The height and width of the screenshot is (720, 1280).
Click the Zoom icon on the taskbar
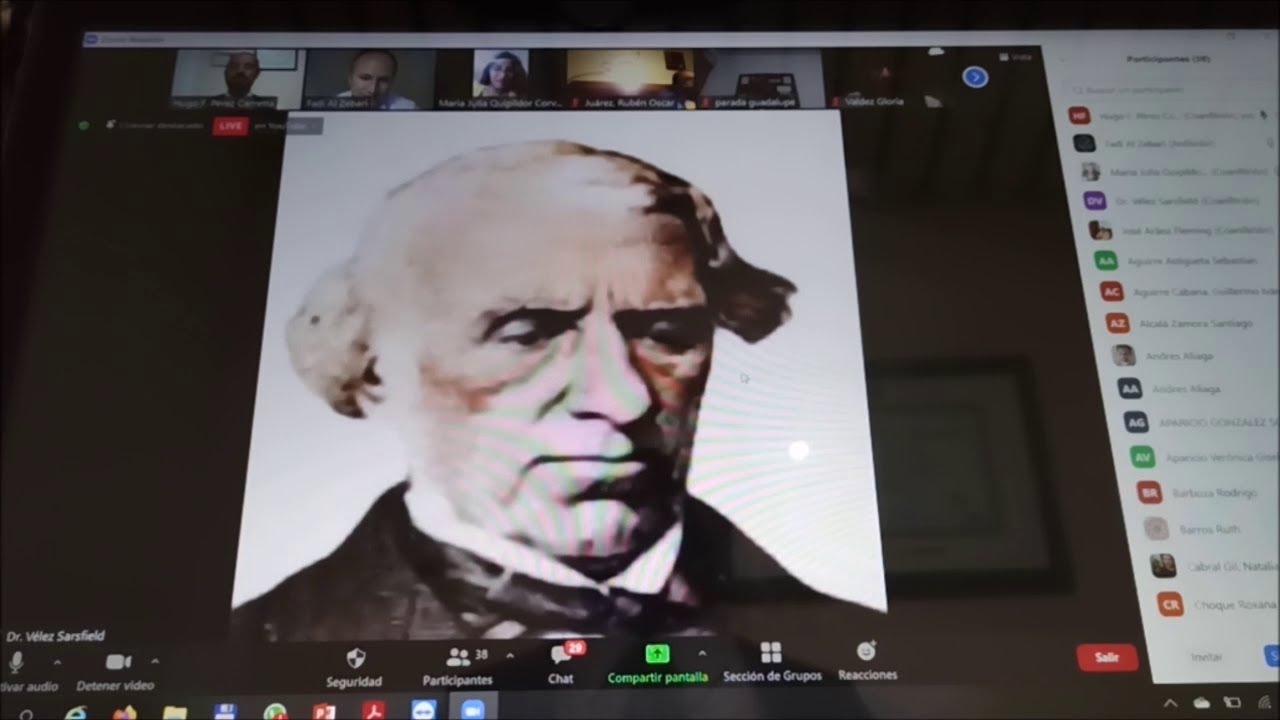coord(473,710)
